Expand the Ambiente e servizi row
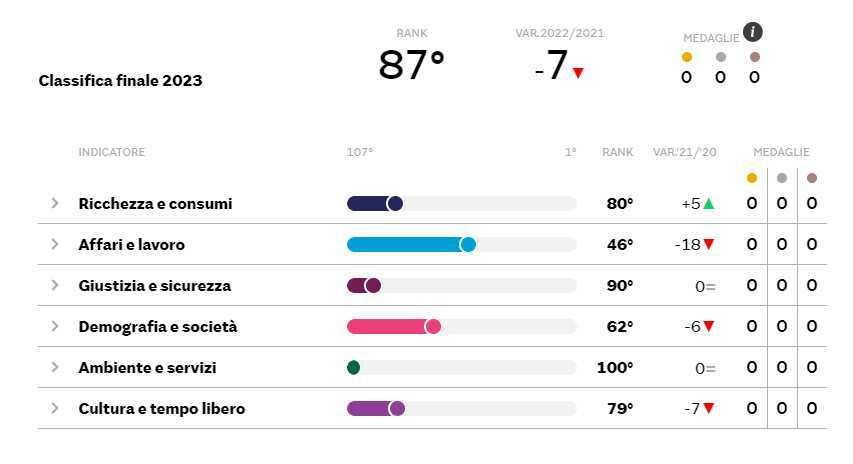Image resolution: width=853 pixels, height=464 pixels. click(55, 368)
